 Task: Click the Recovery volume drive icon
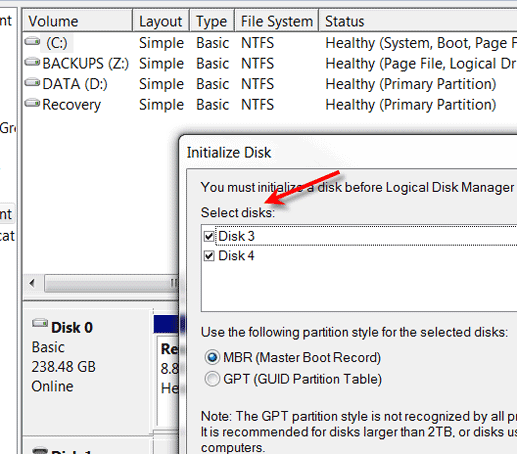pos(32,103)
